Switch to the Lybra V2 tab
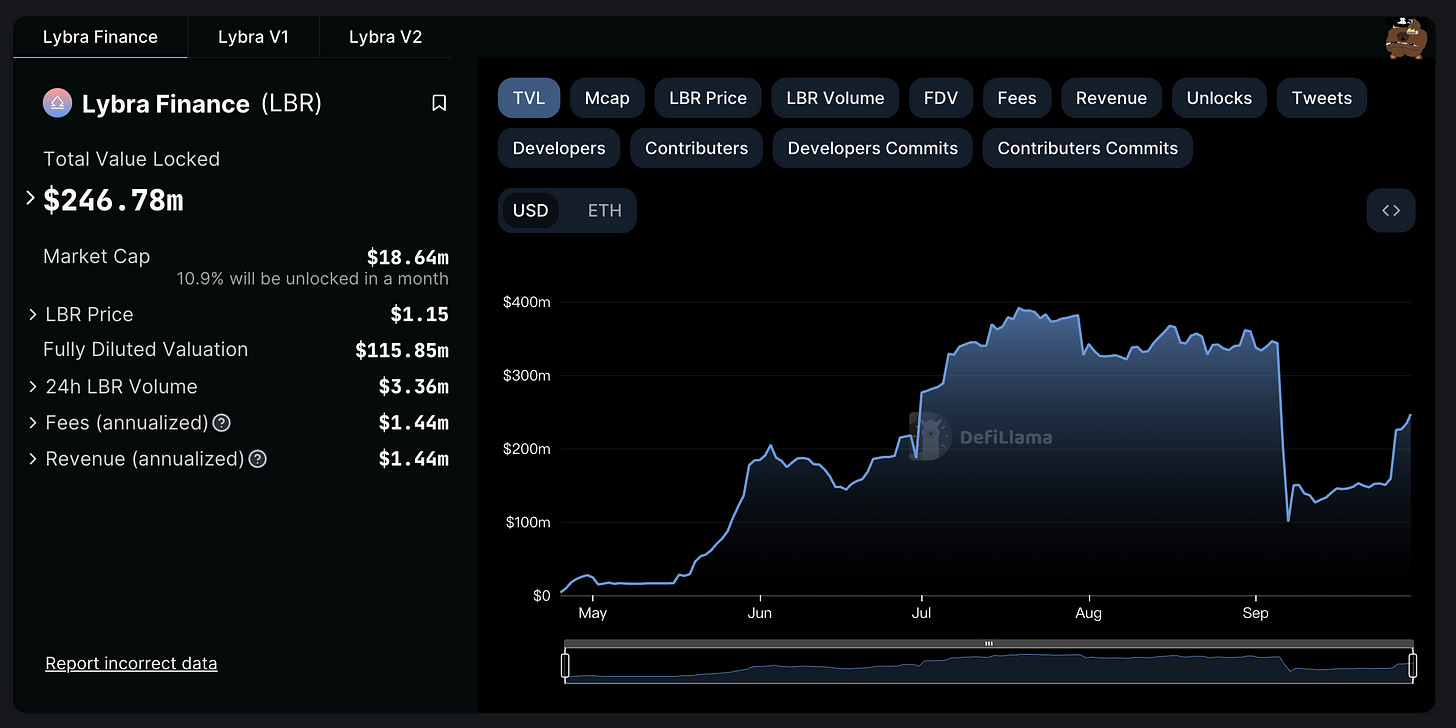This screenshot has height=728, width=1456. click(385, 37)
